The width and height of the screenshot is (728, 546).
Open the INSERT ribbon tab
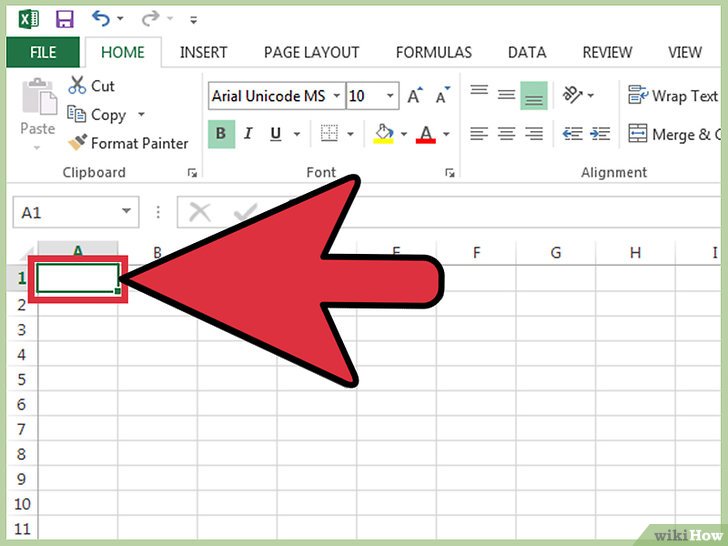[203, 52]
